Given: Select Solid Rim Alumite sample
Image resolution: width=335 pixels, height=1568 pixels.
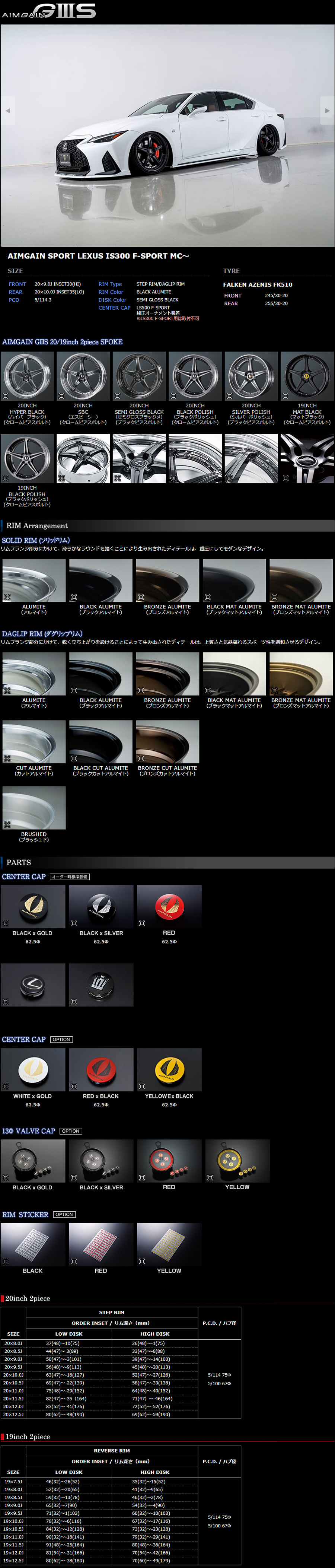Looking at the screenshot, I should [34, 581].
